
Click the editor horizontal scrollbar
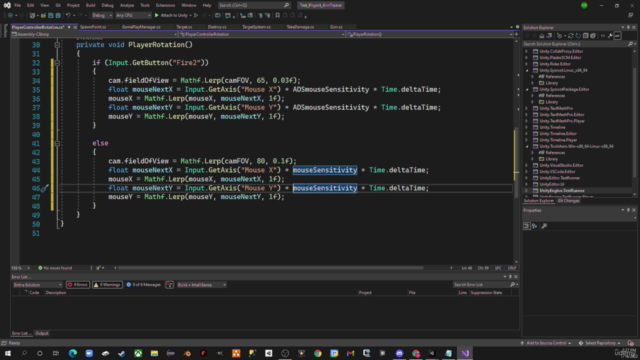tap(271, 268)
